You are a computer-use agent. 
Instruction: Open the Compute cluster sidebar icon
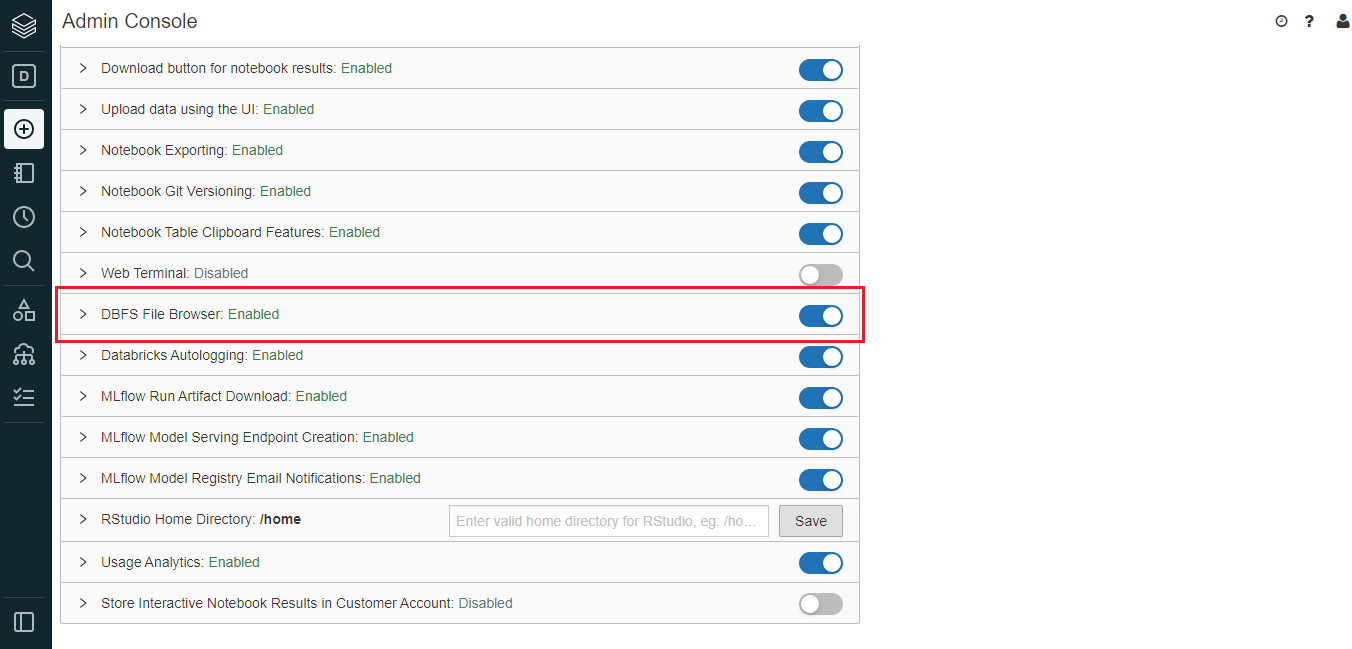click(x=24, y=353)
